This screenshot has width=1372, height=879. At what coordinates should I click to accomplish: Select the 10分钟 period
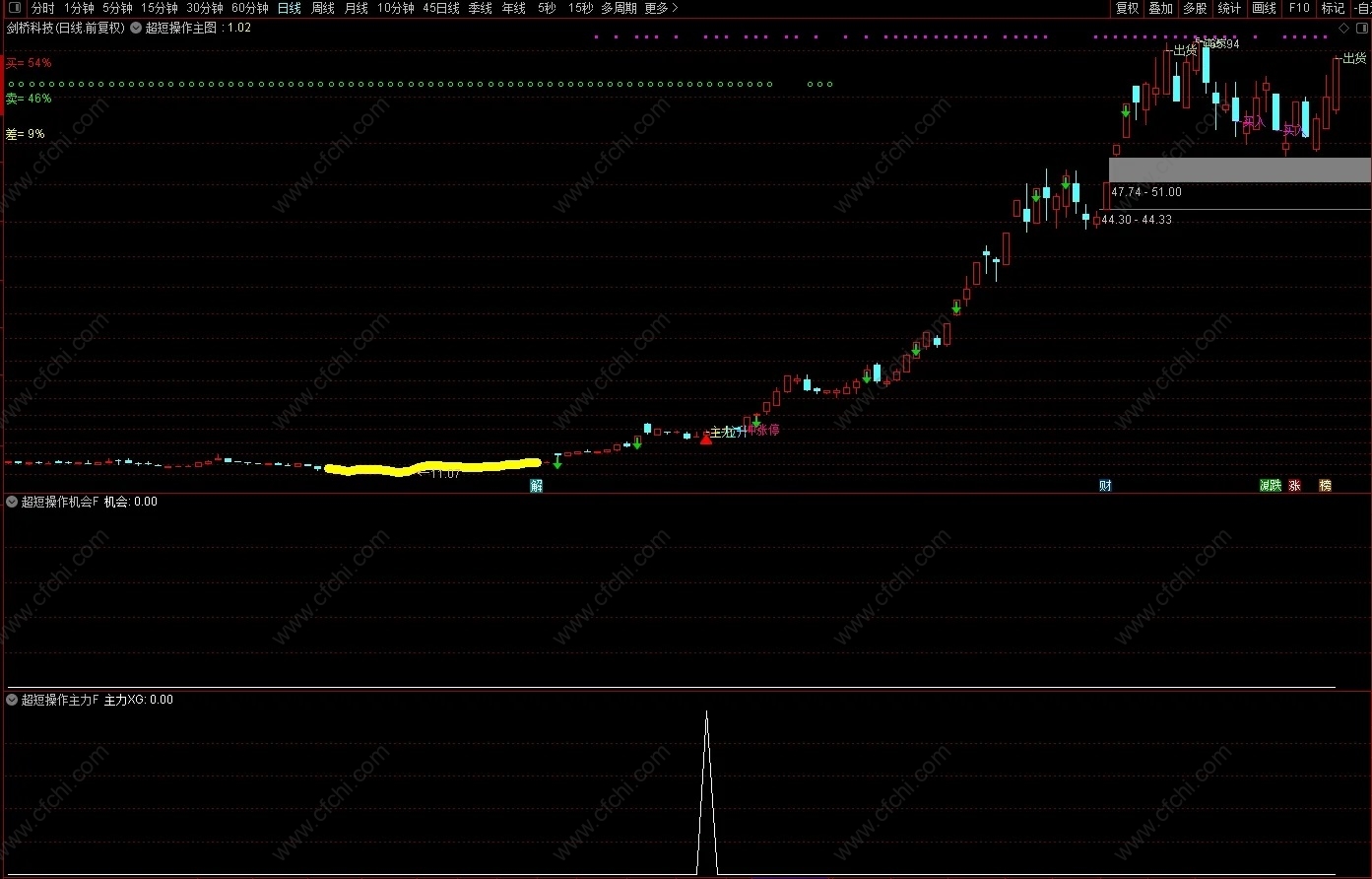(x=396, y=8)
